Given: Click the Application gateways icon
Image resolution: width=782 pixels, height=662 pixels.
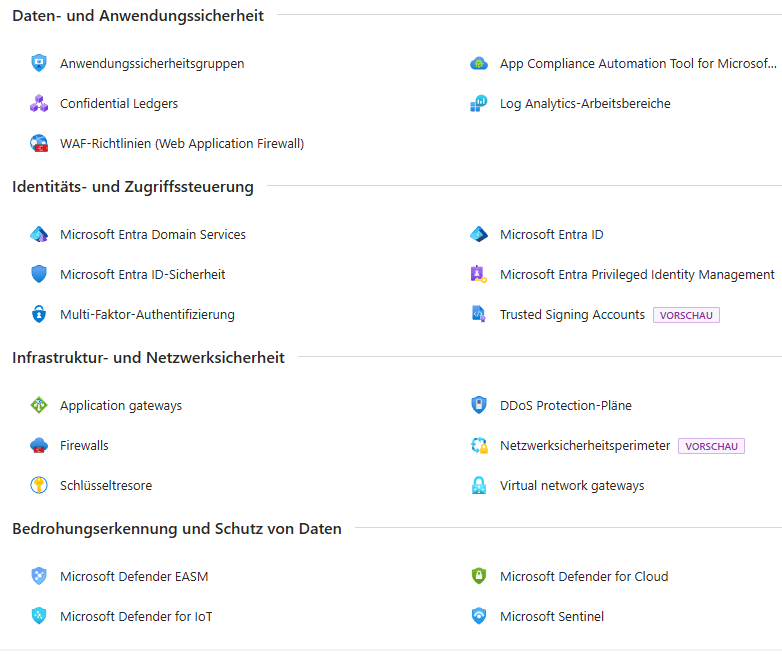Looking at the screenshot, I should pyautogui.click(x=39, y=405).
